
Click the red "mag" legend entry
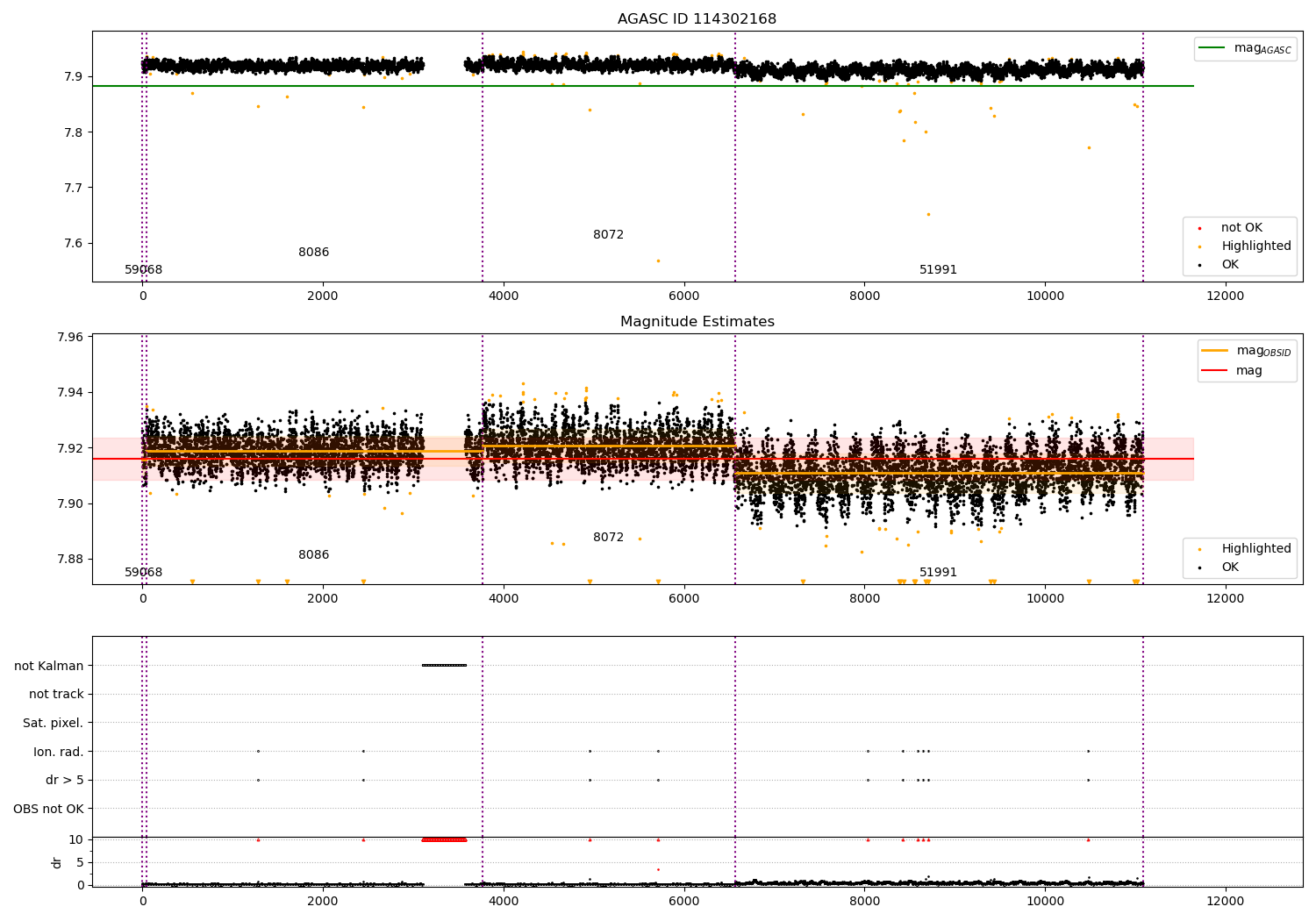point(1233,370)
